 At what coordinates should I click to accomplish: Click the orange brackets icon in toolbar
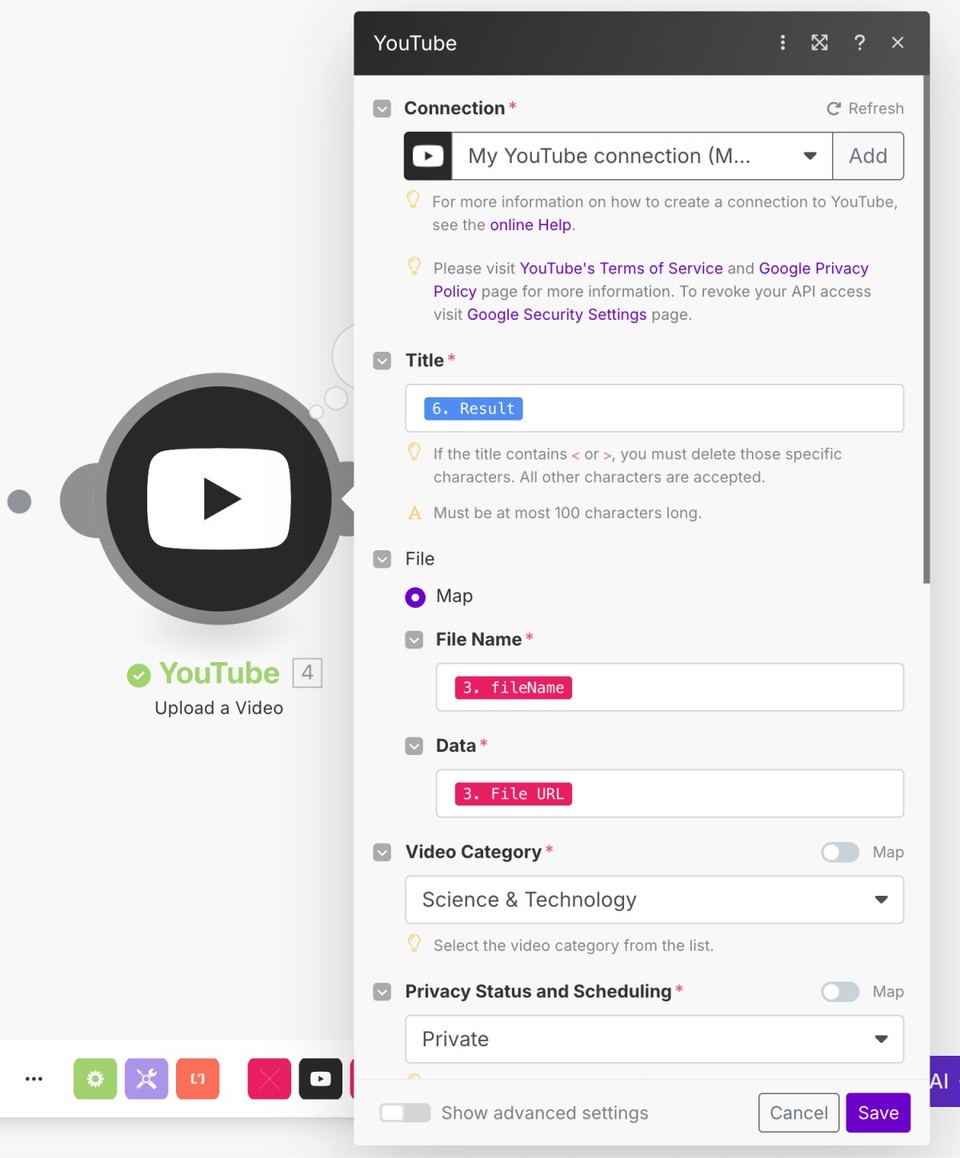(x=198, y=1079)
